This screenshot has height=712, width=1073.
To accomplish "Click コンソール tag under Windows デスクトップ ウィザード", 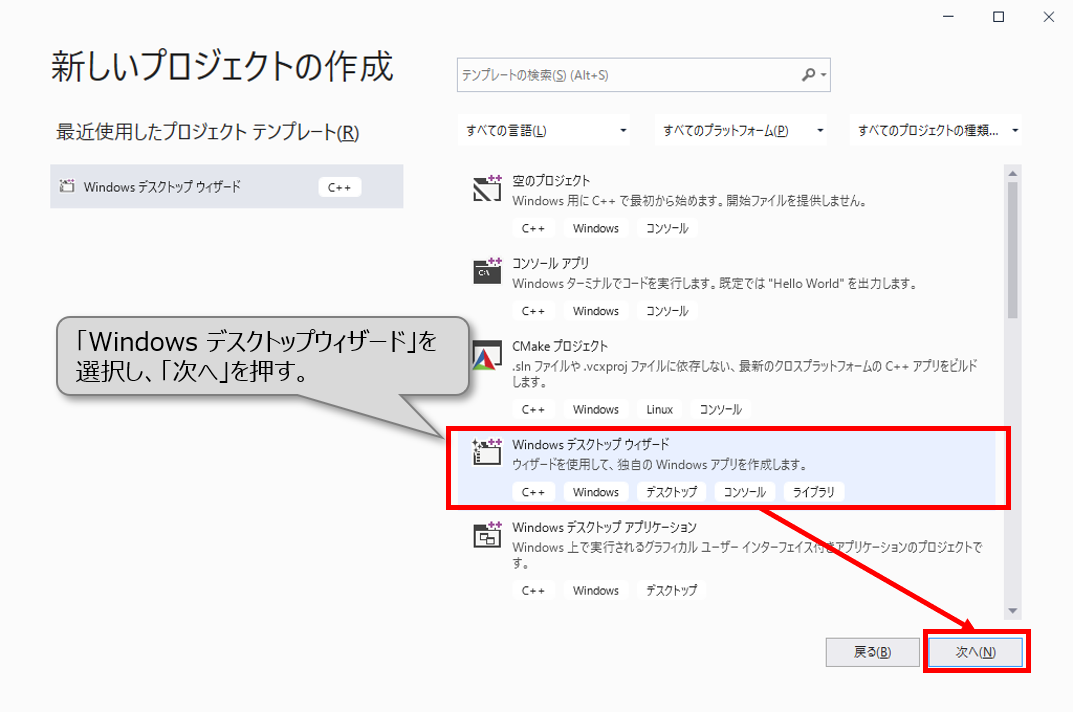I will [745, 492].
